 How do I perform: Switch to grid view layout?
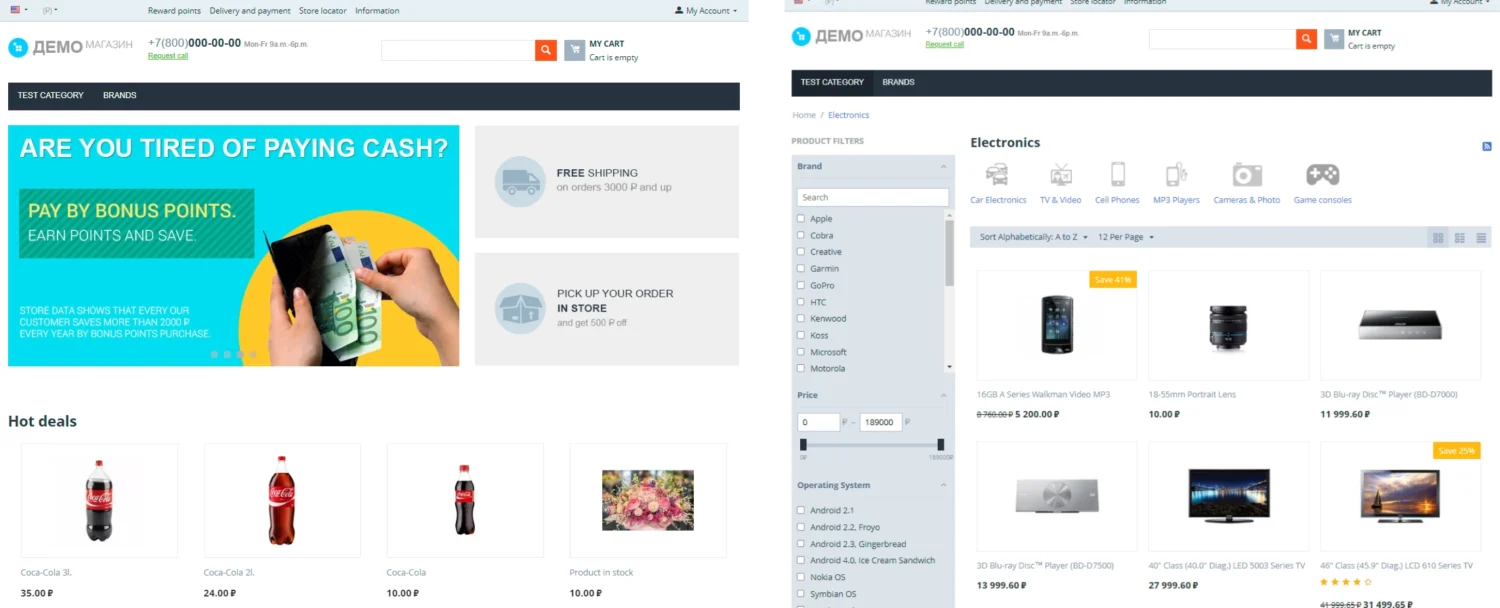click(1438, 237)
